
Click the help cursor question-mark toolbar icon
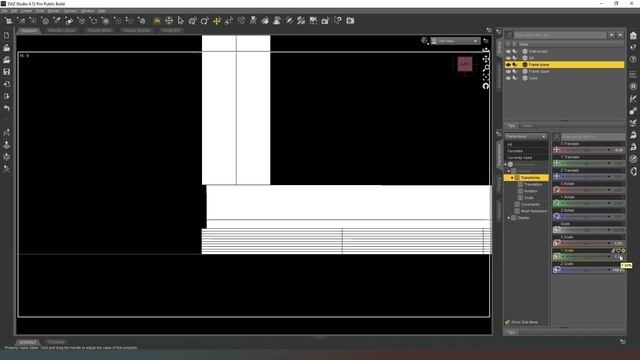tap(338, 20)
